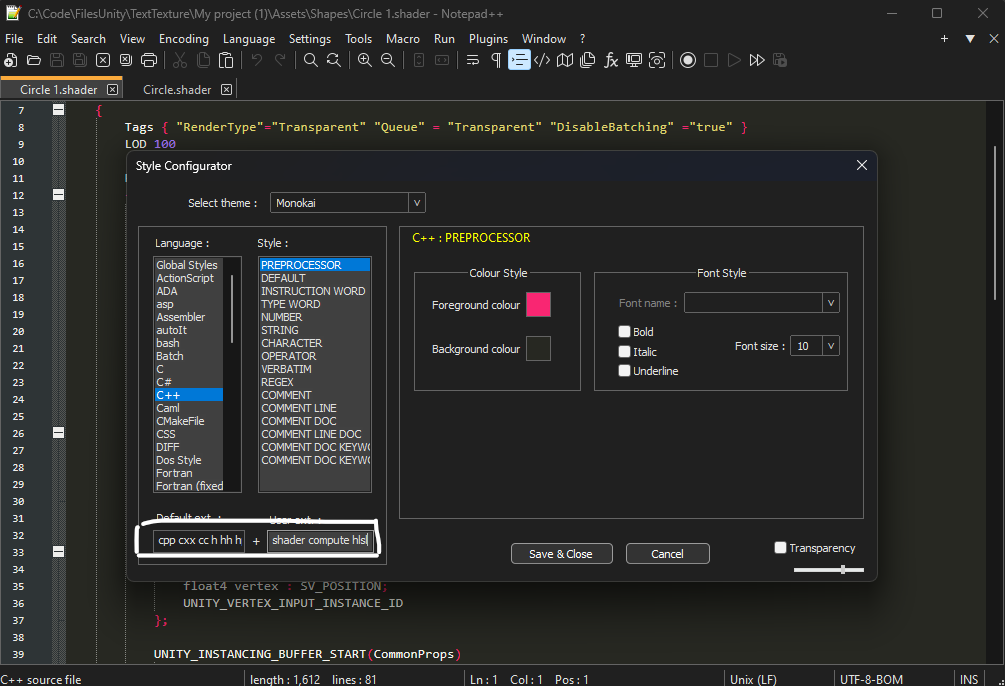The height and width of the screenshot is (686, 1005).
Task: Collapse the fold marker at line 26
Action: pyautogui.click(x=58, y=433)
